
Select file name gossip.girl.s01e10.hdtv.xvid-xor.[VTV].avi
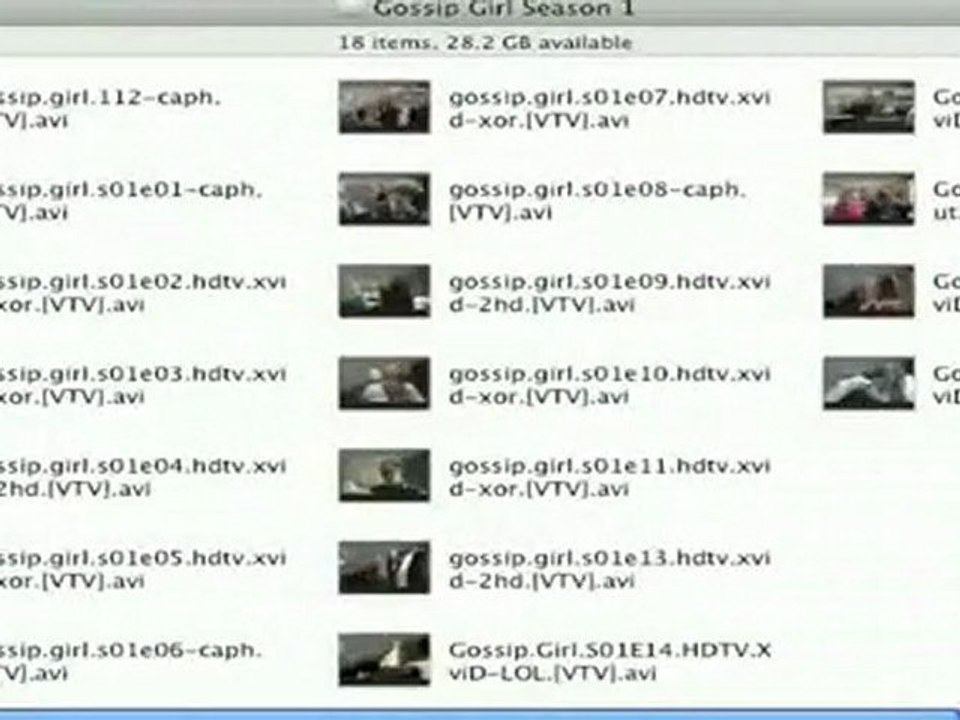(x=610, y=385)
